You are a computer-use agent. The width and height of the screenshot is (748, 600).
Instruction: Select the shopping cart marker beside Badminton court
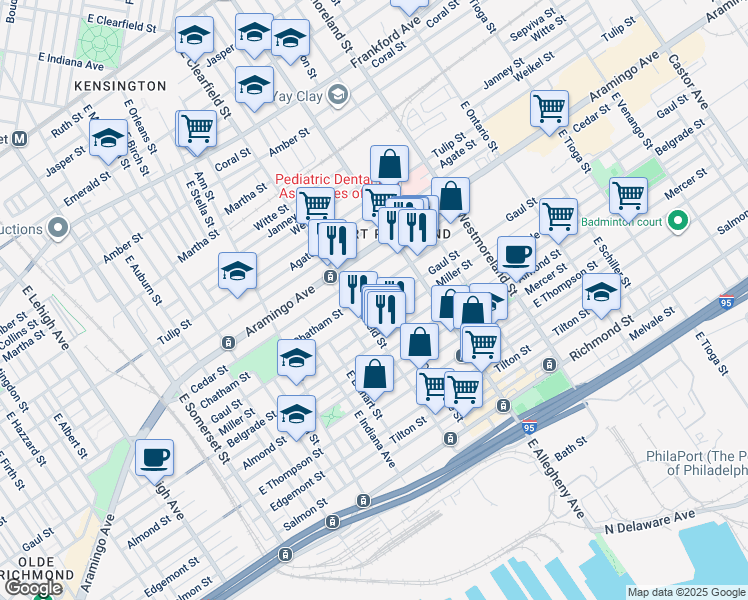628,197
